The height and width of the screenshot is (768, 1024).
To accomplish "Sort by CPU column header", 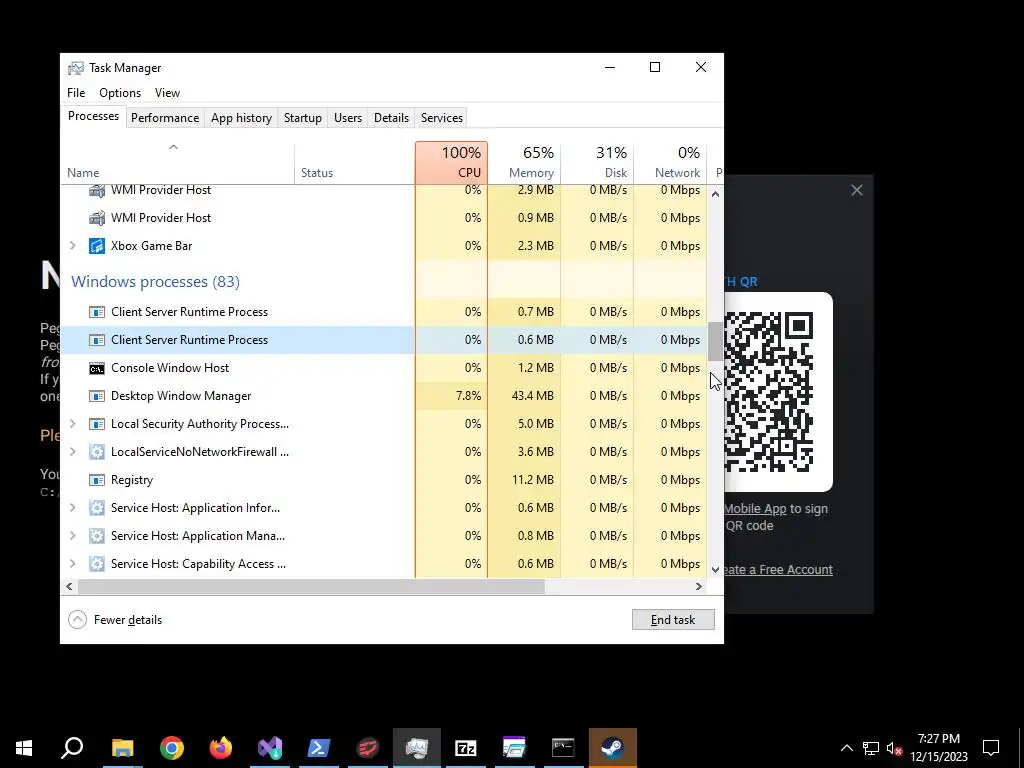I will [x=451, y=163].
